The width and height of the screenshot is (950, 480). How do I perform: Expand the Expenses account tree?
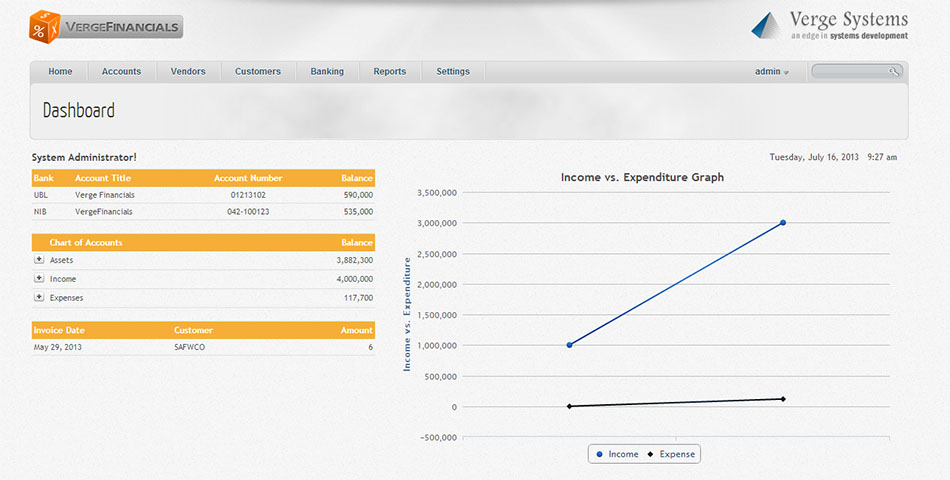[x=39, y=297]
